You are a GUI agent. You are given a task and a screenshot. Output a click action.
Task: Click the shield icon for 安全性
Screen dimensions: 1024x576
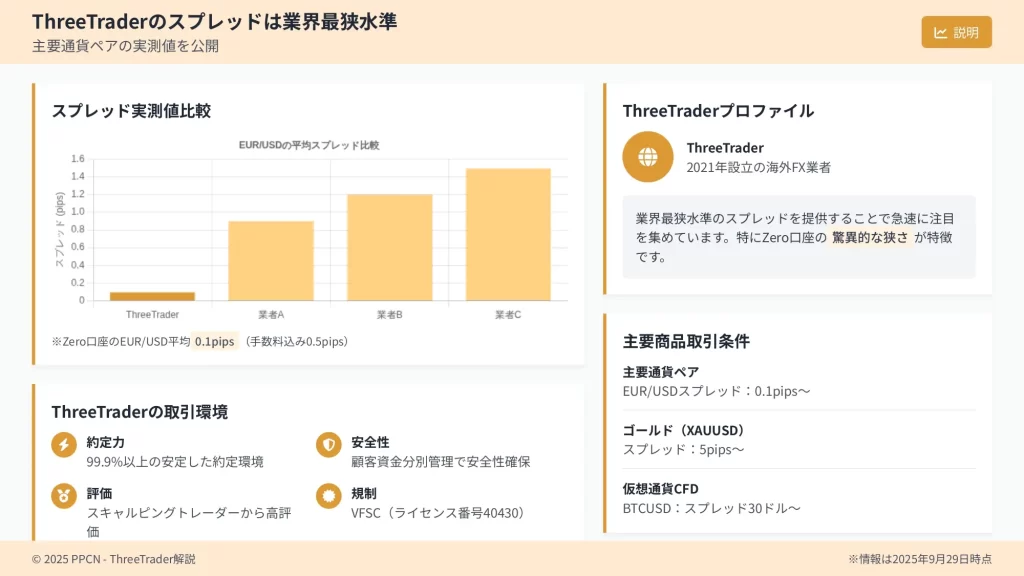pos(328,445)
